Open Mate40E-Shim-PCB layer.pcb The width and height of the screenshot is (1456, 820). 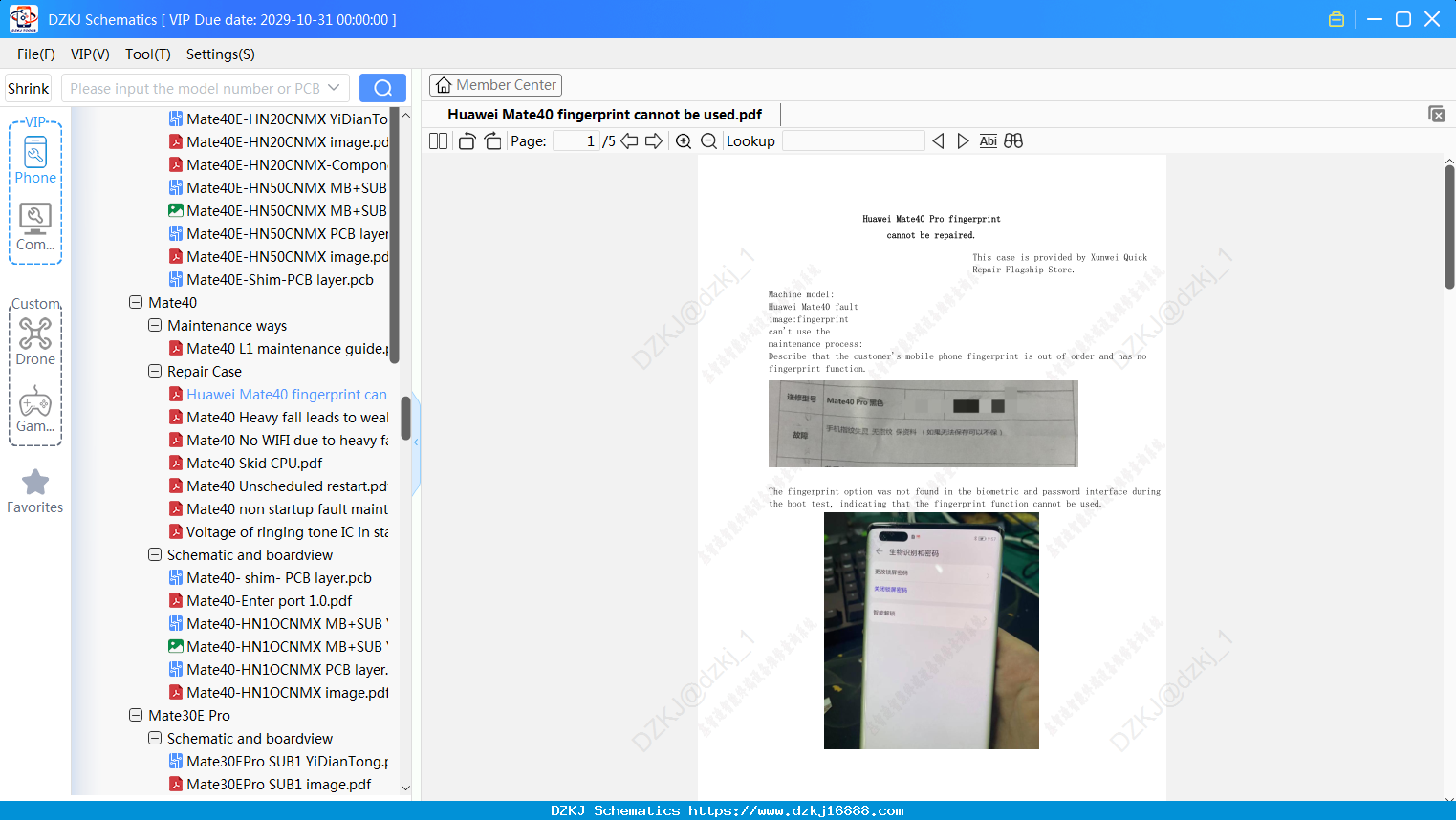(x=271, y=280)
